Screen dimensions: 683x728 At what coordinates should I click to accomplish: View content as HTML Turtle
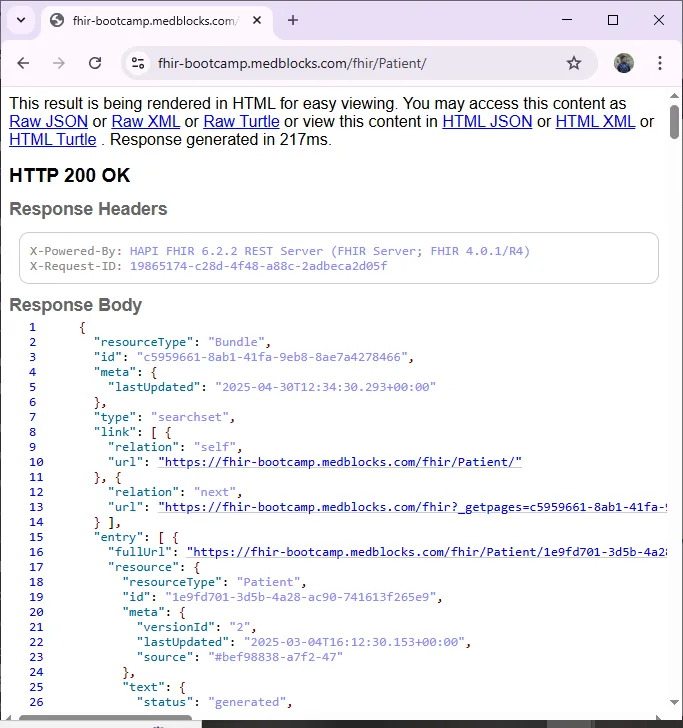tap(52, 140)
